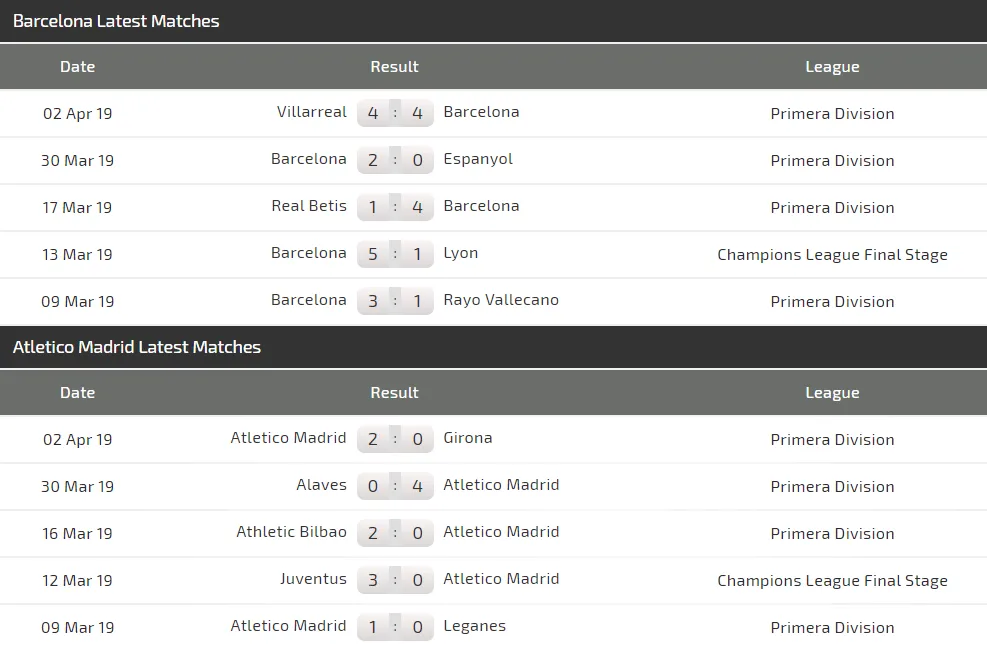Click the Alaves 0:4 Atletico score

[x=395, y=486]
